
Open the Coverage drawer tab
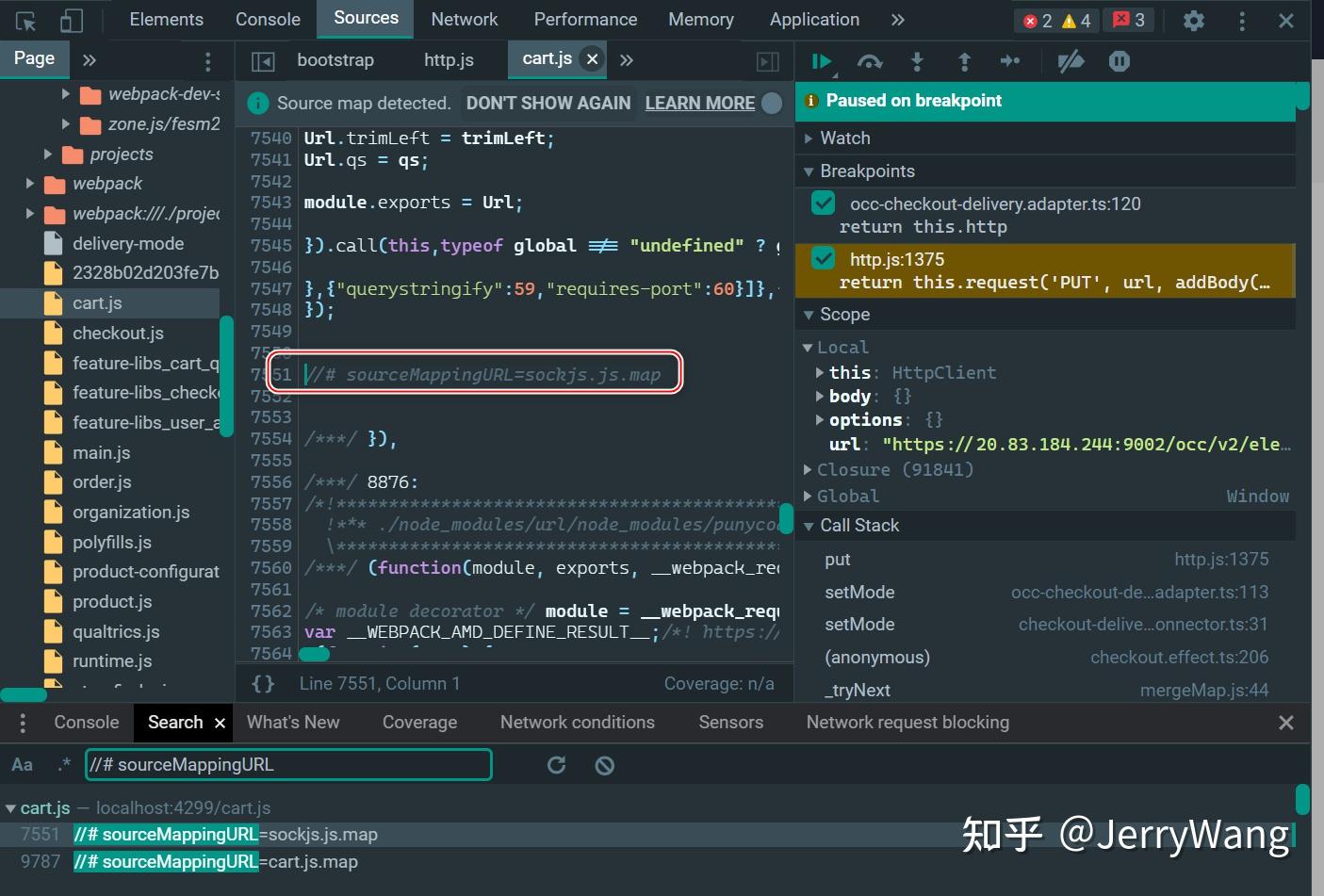[x=419, y=723]
